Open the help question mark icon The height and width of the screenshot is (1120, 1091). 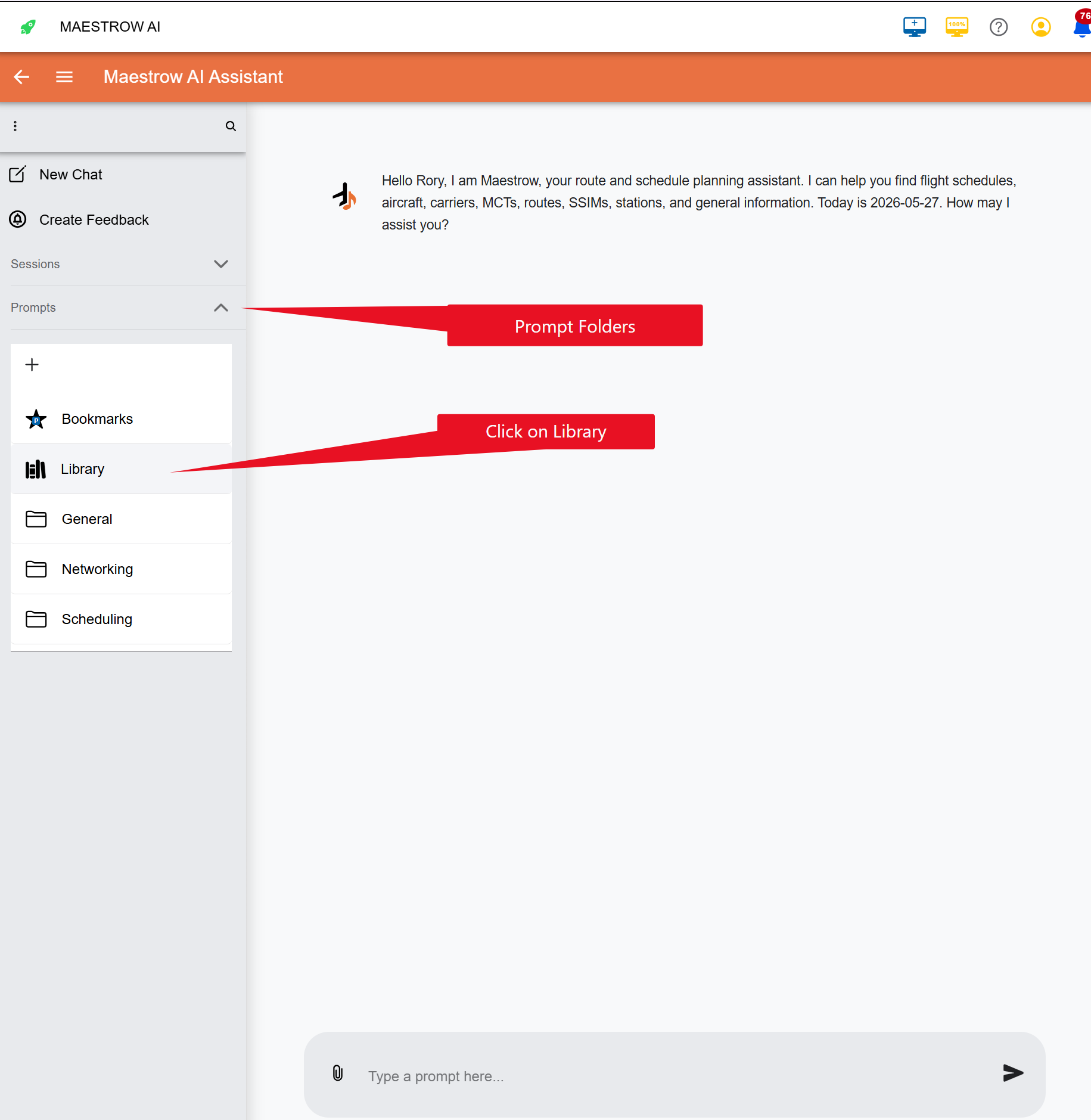tap(998, 27)
